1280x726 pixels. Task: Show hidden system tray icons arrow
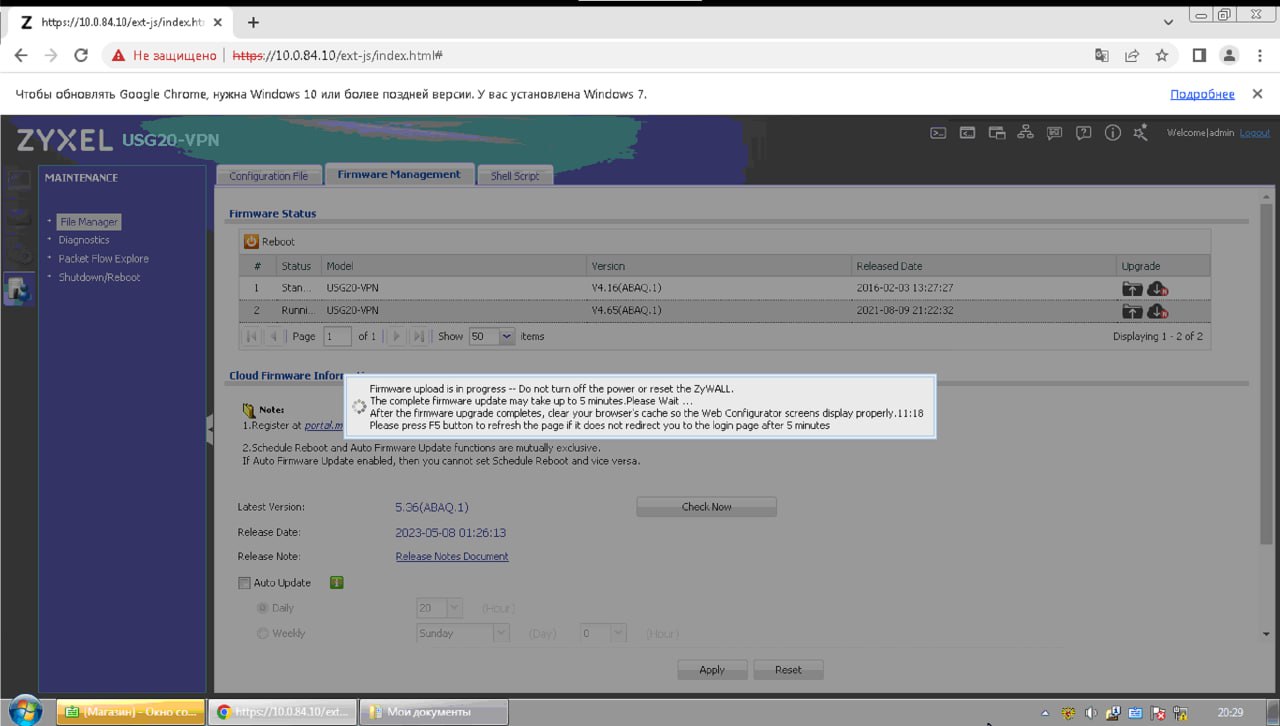pos(1045,714)
